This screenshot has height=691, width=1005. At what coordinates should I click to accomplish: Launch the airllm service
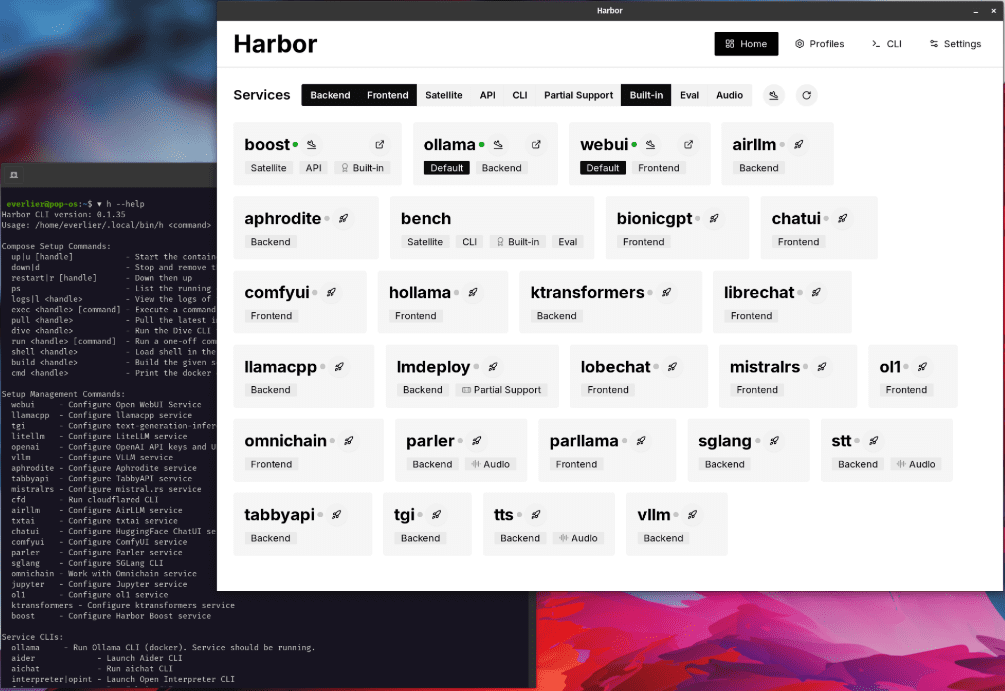pos(799,145)
